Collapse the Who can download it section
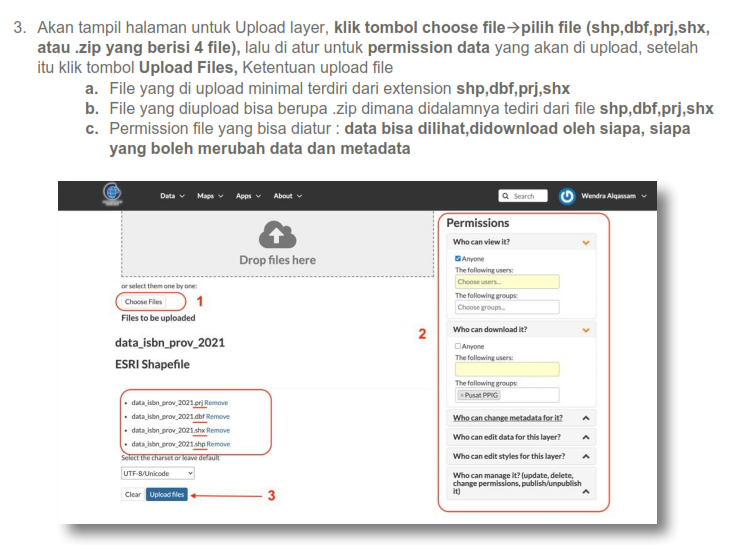The width and height of the screenshot is (736, 550). pos(586,330)
